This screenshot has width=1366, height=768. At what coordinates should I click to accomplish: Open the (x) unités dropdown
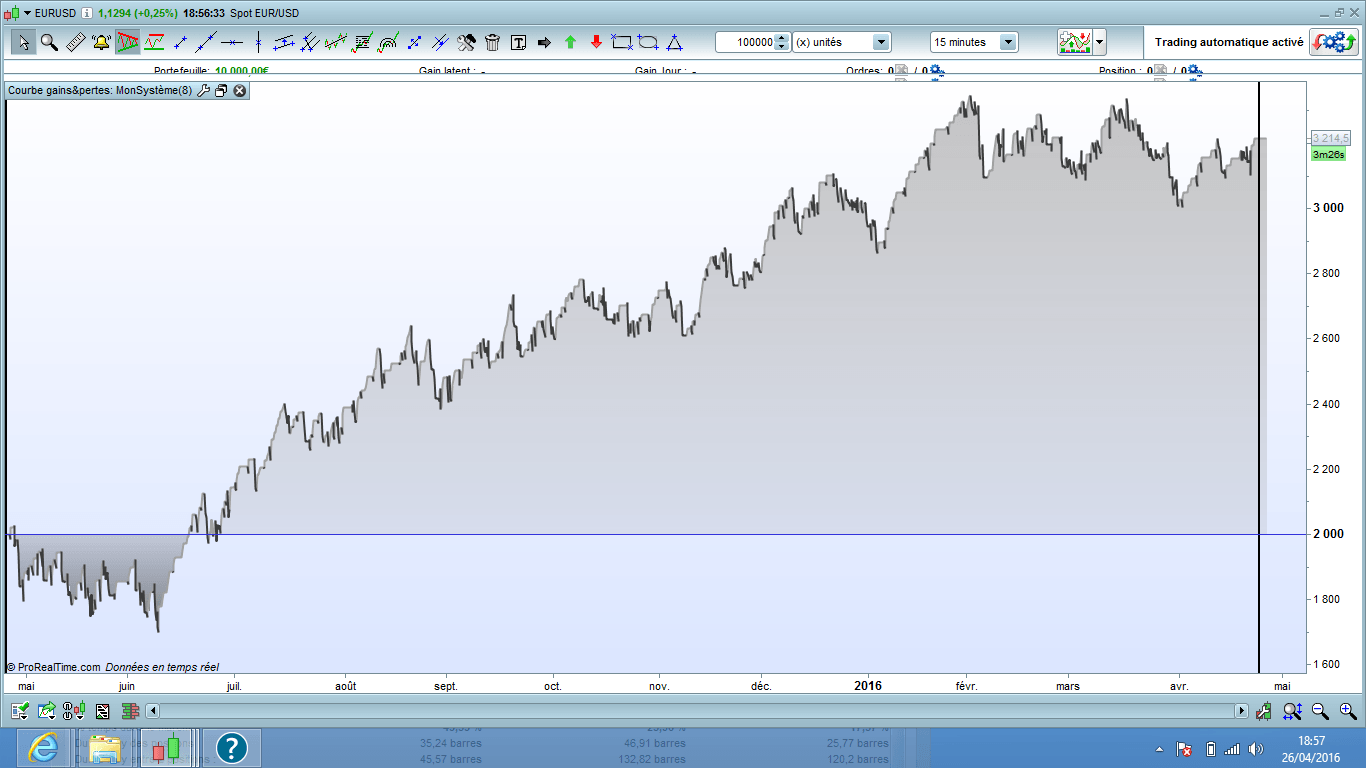tap(841, 42)
